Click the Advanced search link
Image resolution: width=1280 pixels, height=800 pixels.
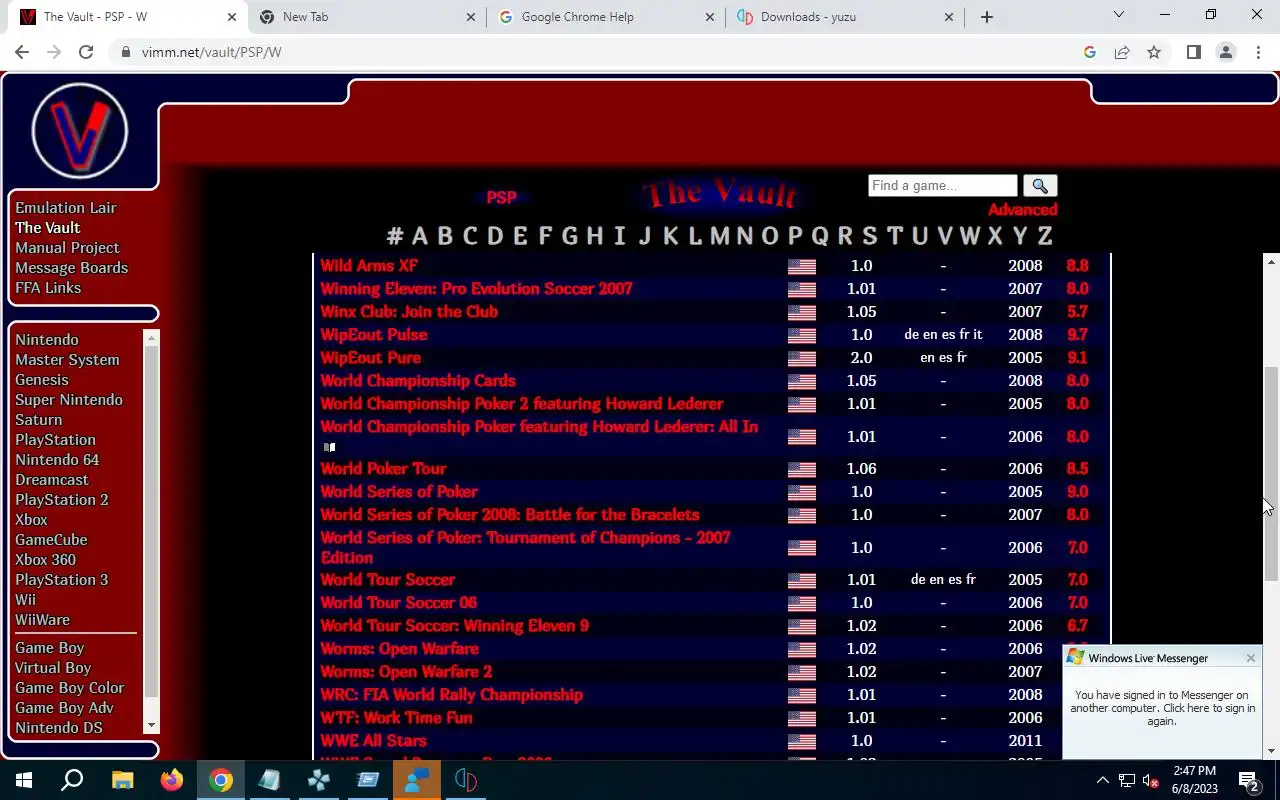tap(1022, 210)
